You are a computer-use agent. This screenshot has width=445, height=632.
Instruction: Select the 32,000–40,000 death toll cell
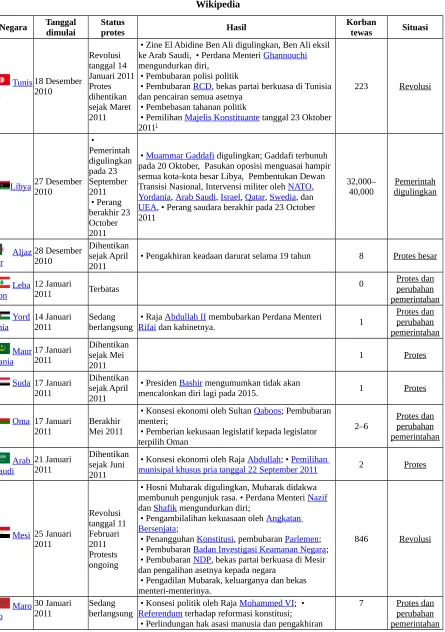361,187
